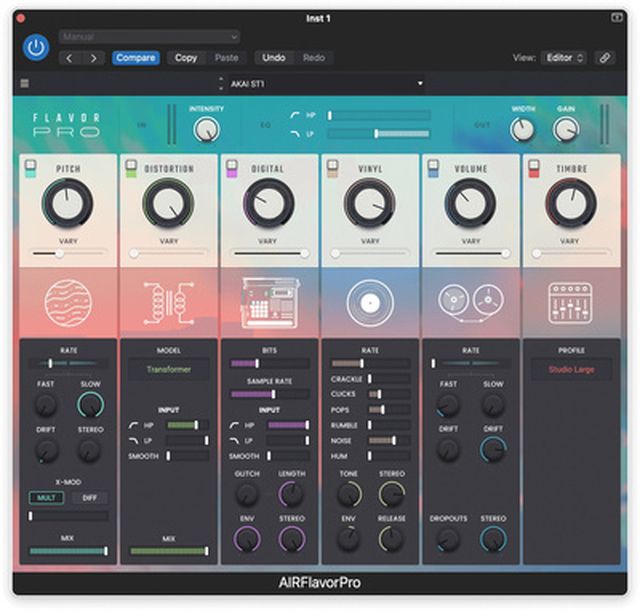Toggle the Vinyl module on/off switch
640x611 pixels.
(x=332, y=169)
